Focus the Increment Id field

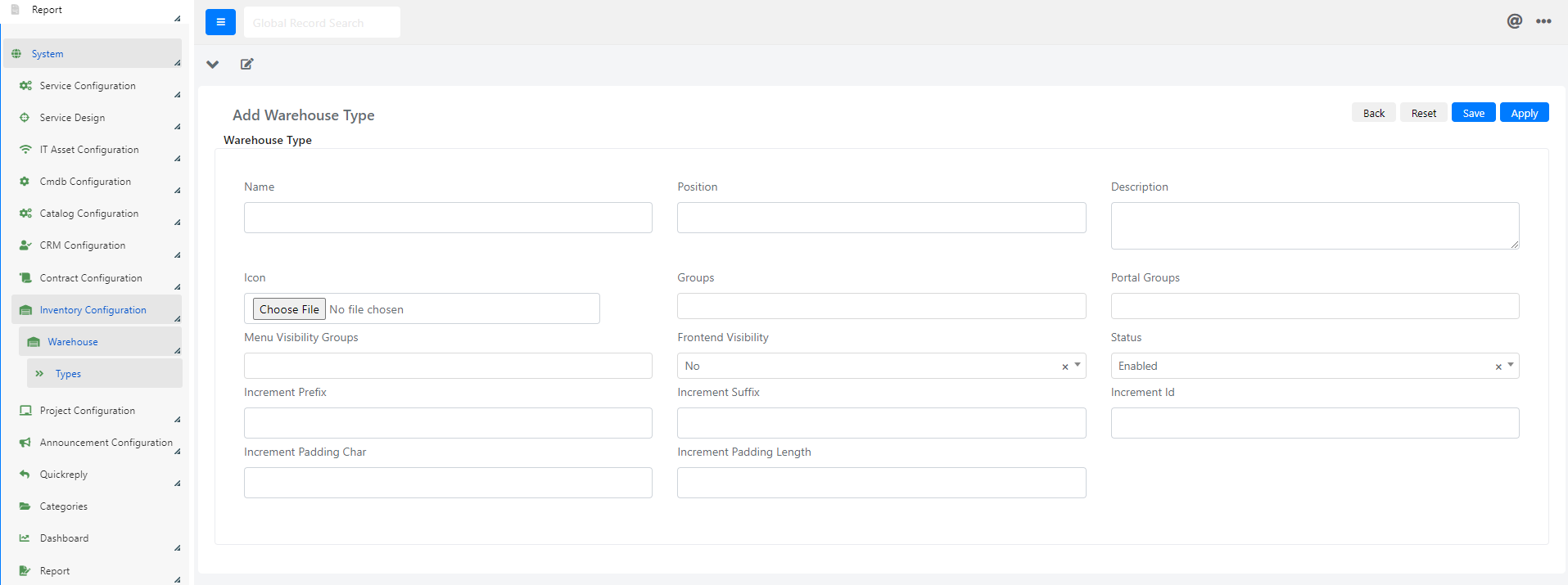click(1314, 423)
